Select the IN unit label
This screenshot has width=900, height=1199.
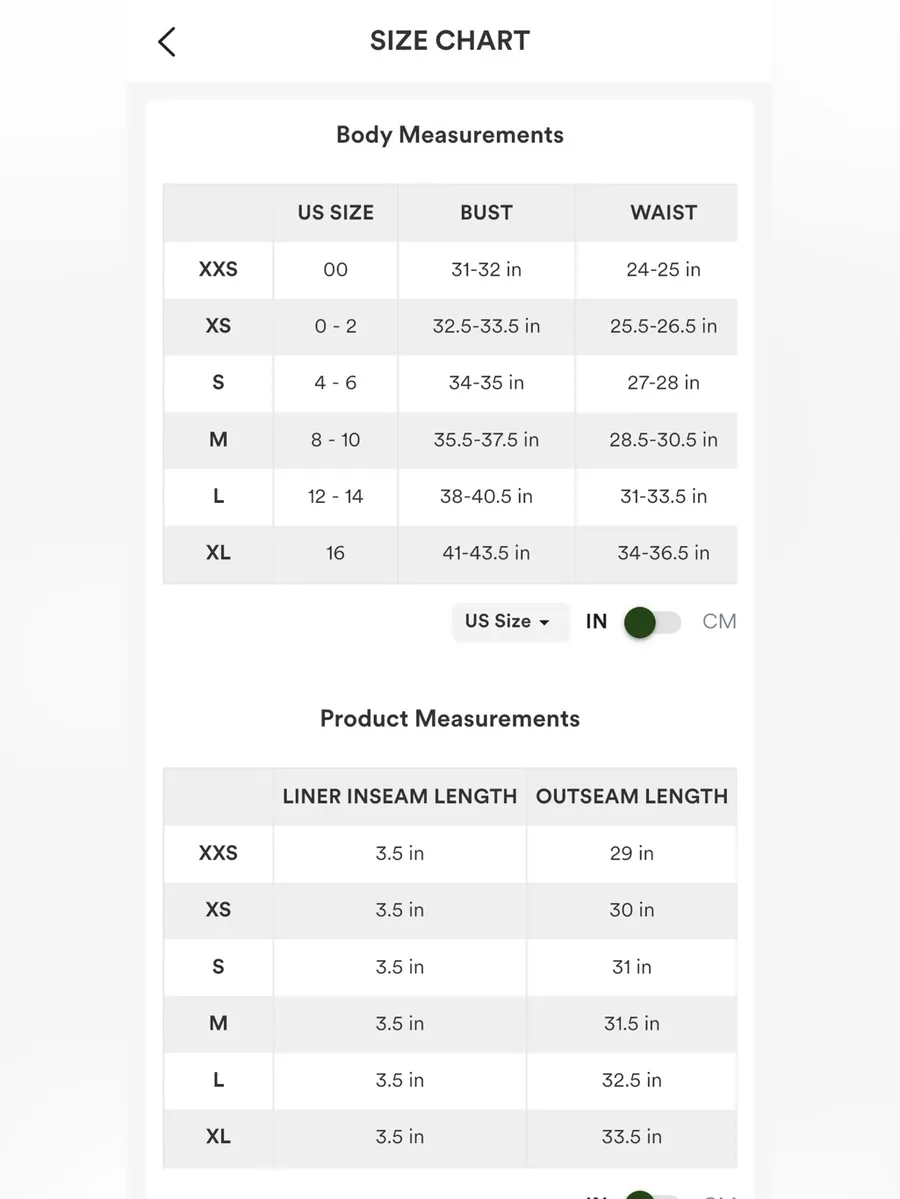coord(596,622)
